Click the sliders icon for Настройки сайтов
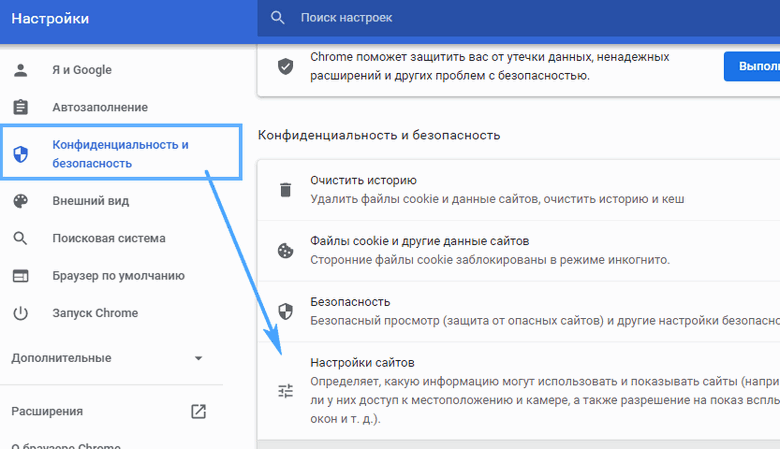Screen dimensions: 780x449 (x=286, y=391)
